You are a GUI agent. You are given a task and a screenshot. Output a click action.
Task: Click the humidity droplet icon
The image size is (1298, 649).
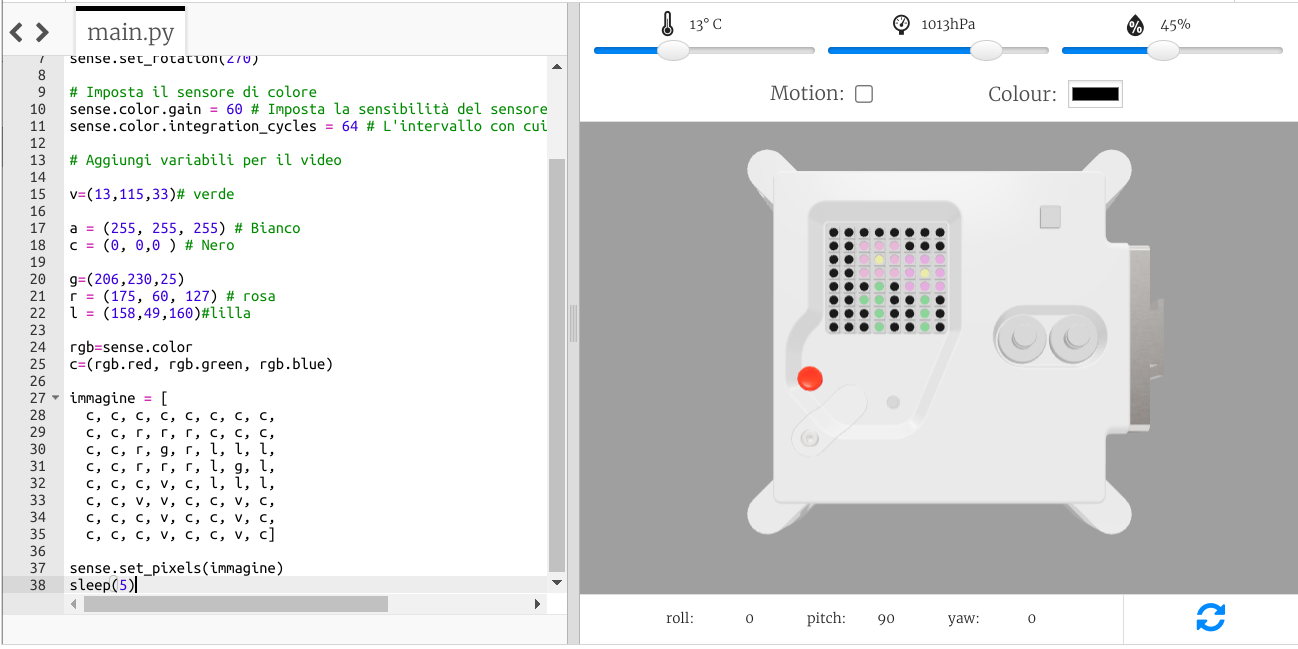[1135, 26]
